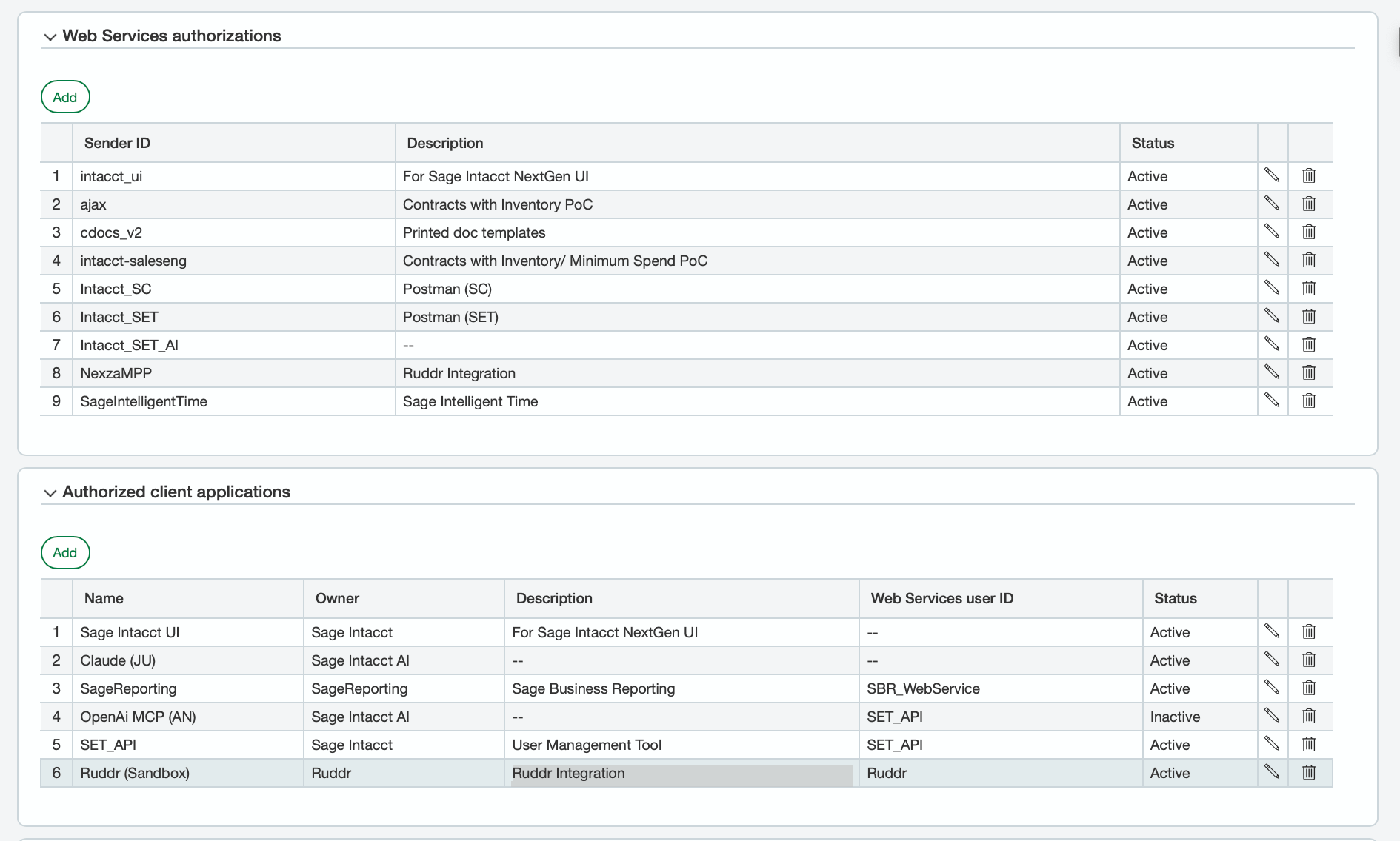Add a new Web Services authorization
Screen dimensions: 1400x841
pyautogui.click(x=65, y=97)
